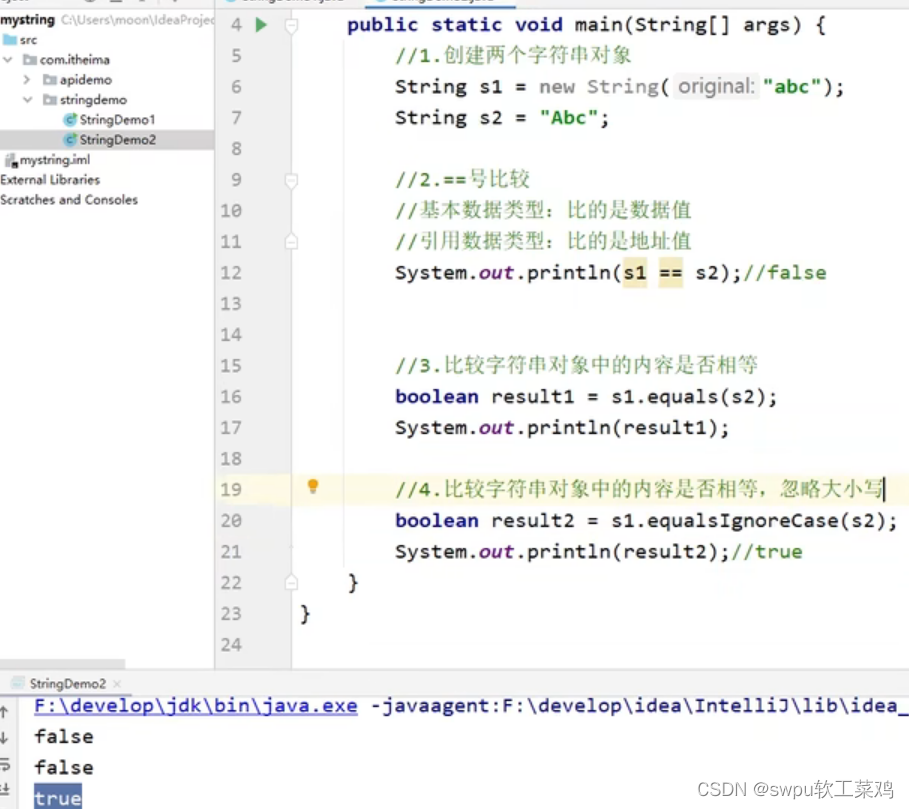Click the "Abc" string literal on line 7

click(569, 118)
